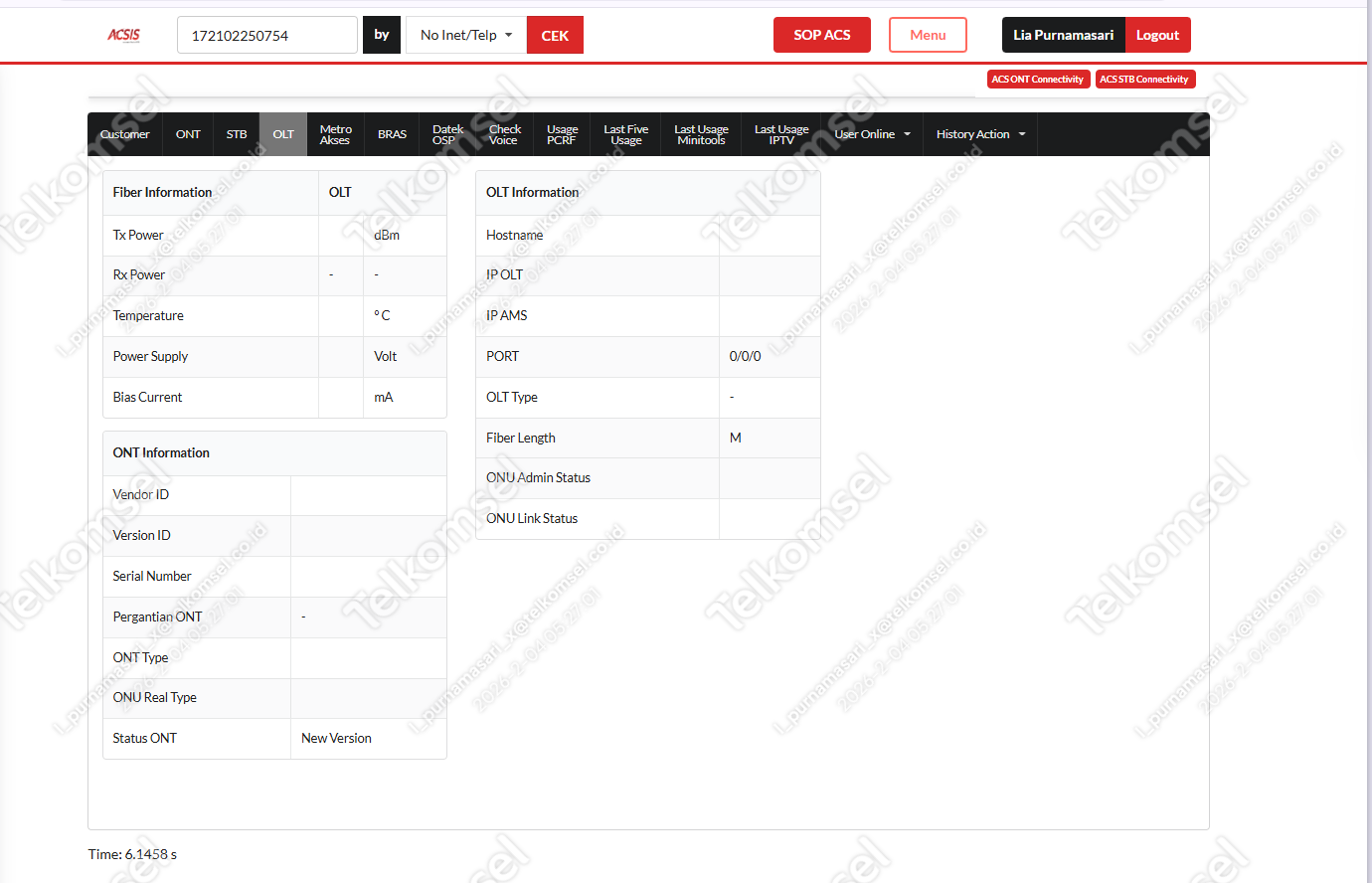Viewport: 1372px width, 883px height.
Task: View the Last Five Usage tab
Action: pos(626,134)
